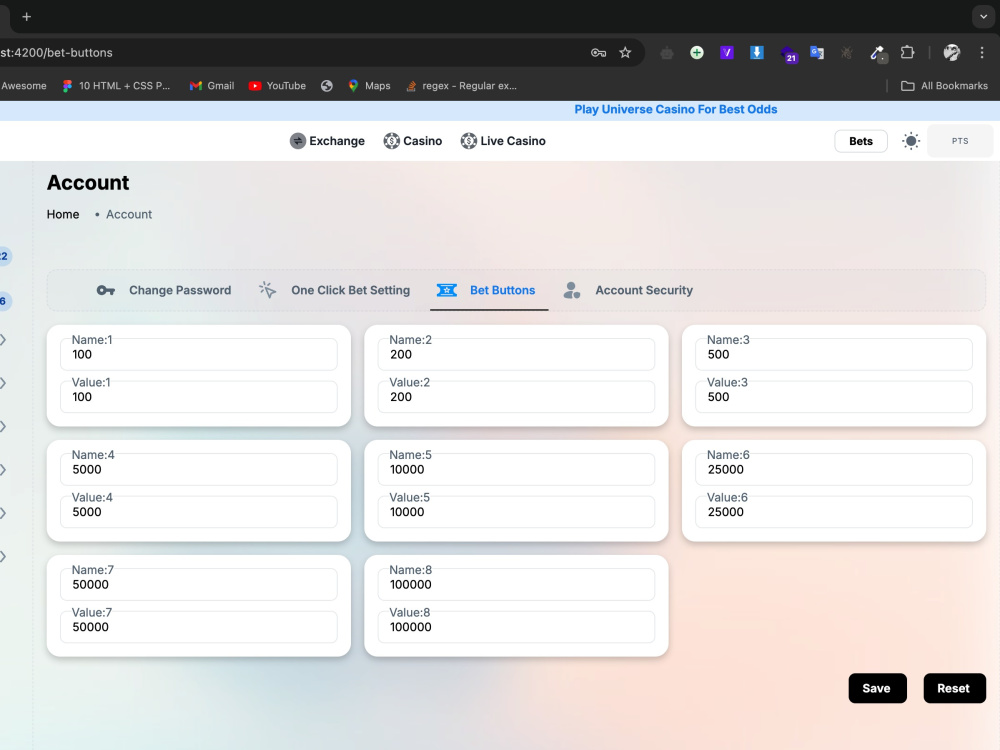Go to the Exchange section

point(327,141)
